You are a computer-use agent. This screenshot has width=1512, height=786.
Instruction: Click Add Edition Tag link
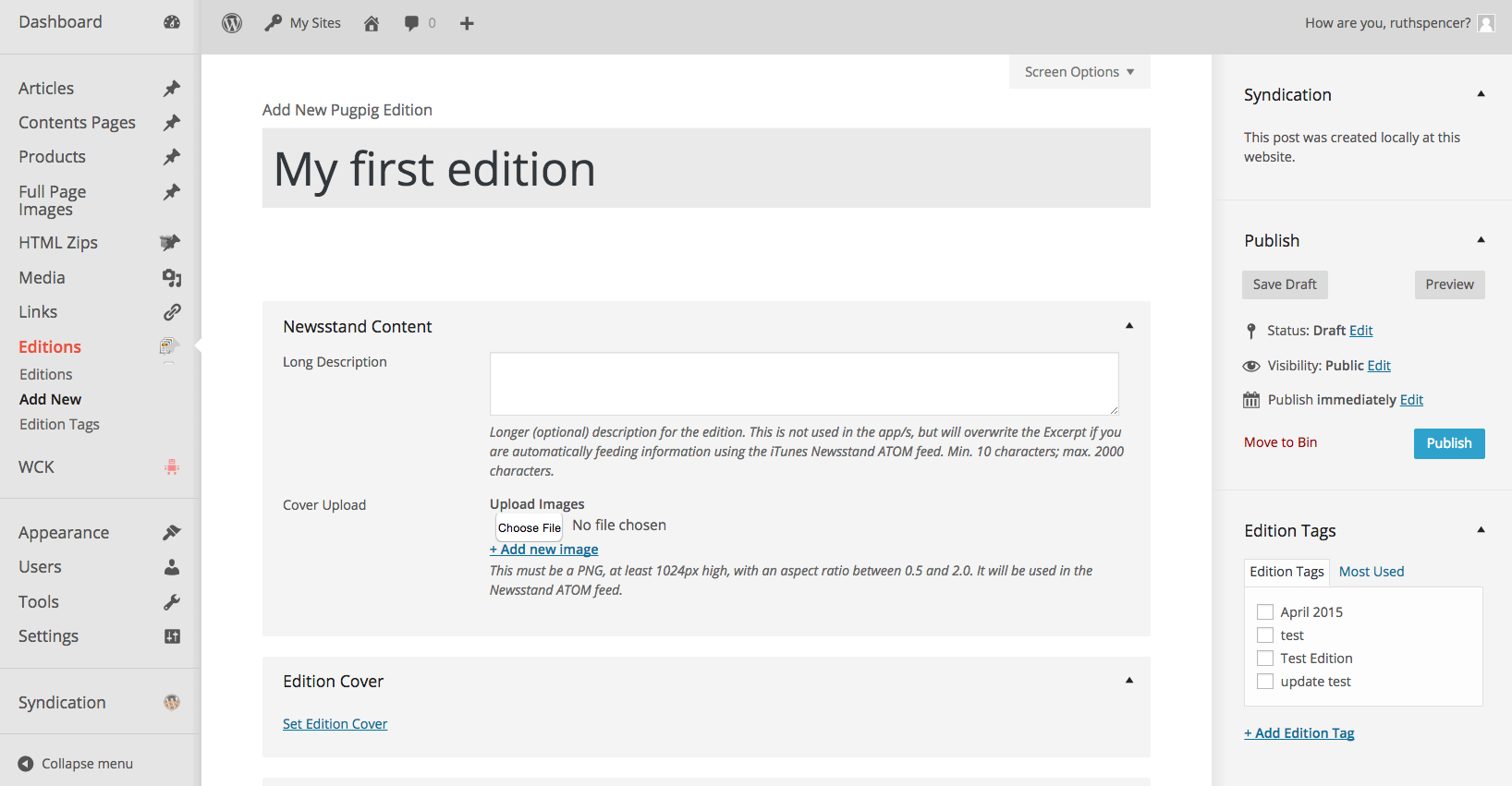(1299, 733)
